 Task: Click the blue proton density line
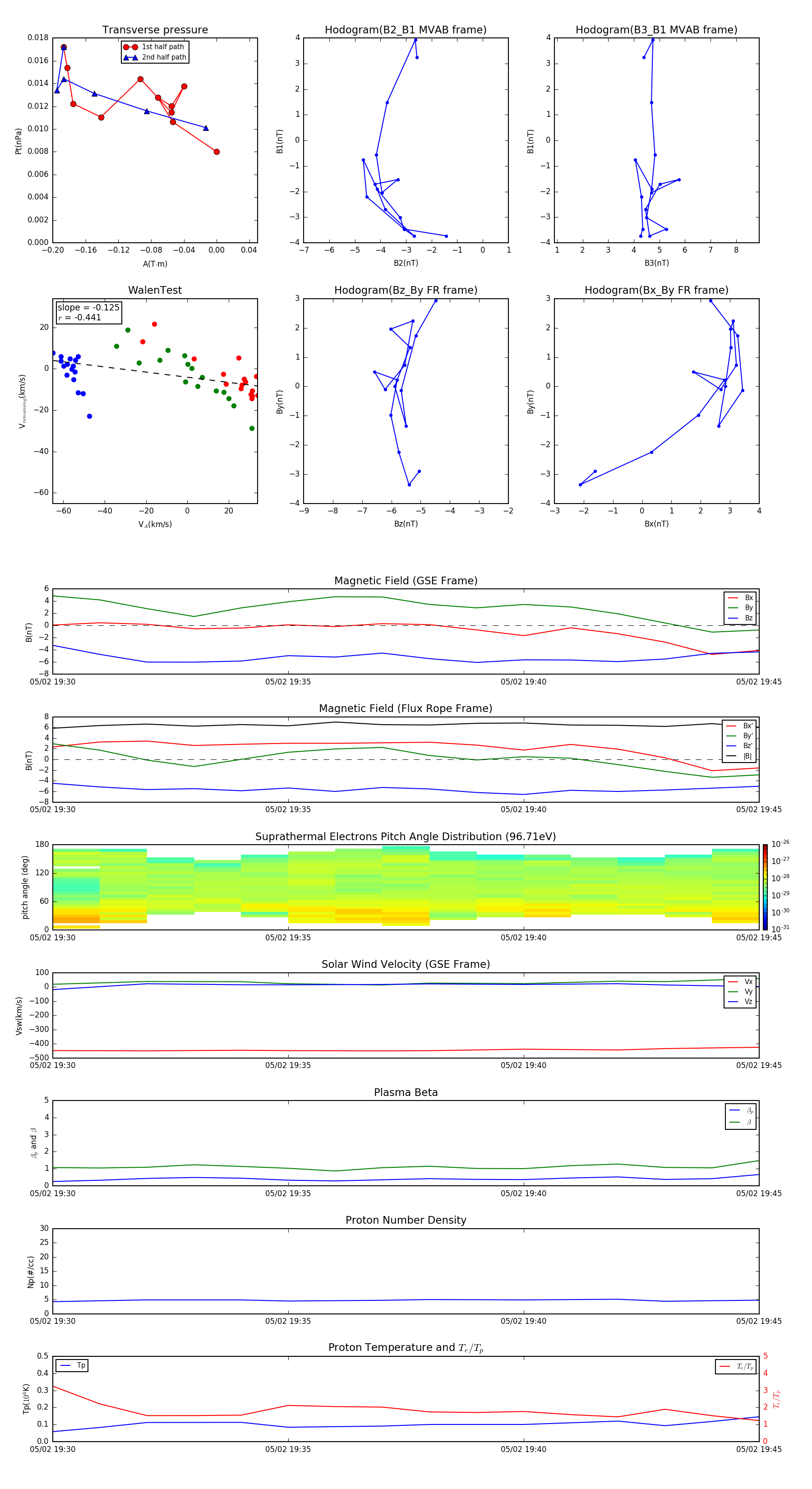(x=406, y=1300)
